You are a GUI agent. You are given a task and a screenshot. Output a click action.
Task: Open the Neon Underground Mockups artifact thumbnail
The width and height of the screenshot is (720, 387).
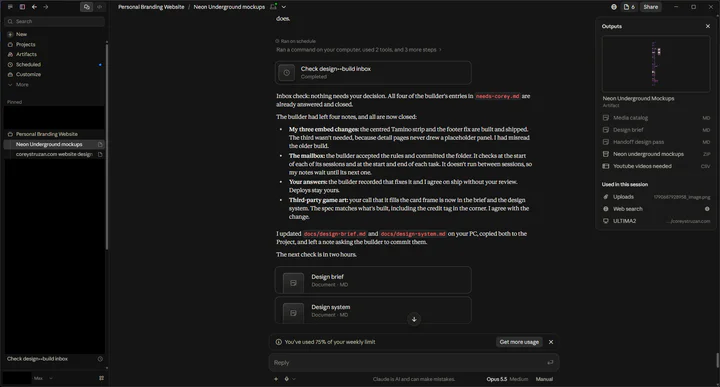pyautogui.click(x=656, y=64)
